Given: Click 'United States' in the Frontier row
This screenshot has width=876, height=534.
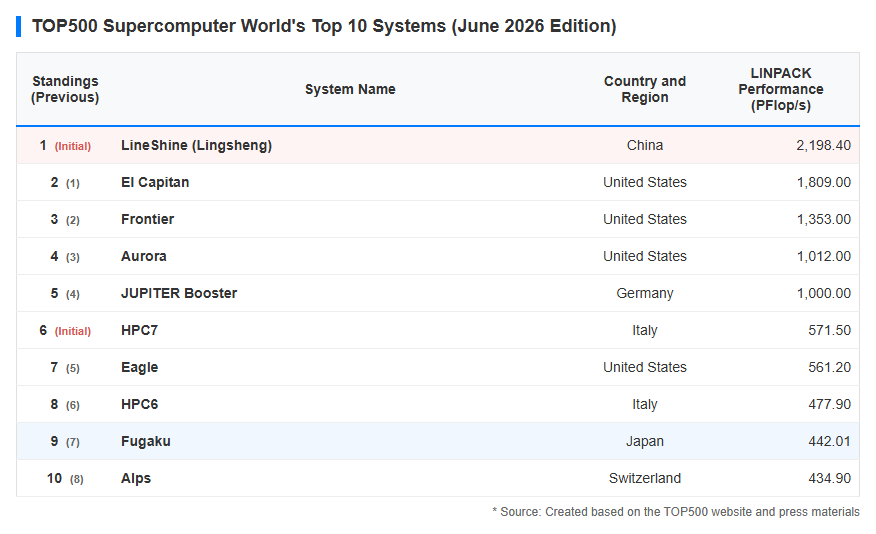Looking at the screenshot, I should point(645,219).
